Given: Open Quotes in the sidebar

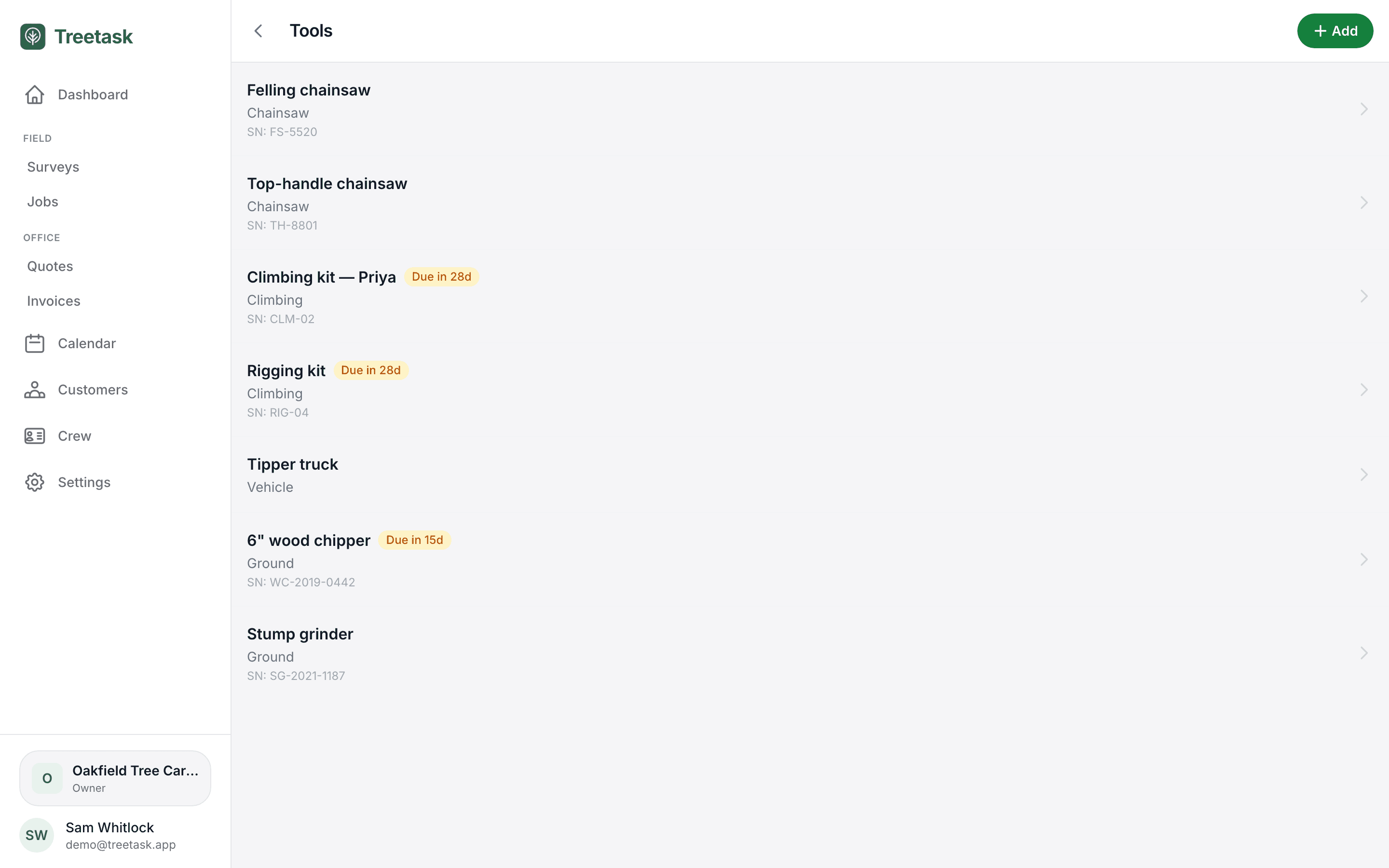Looking at the screenshot, I should tap(50, 266).
